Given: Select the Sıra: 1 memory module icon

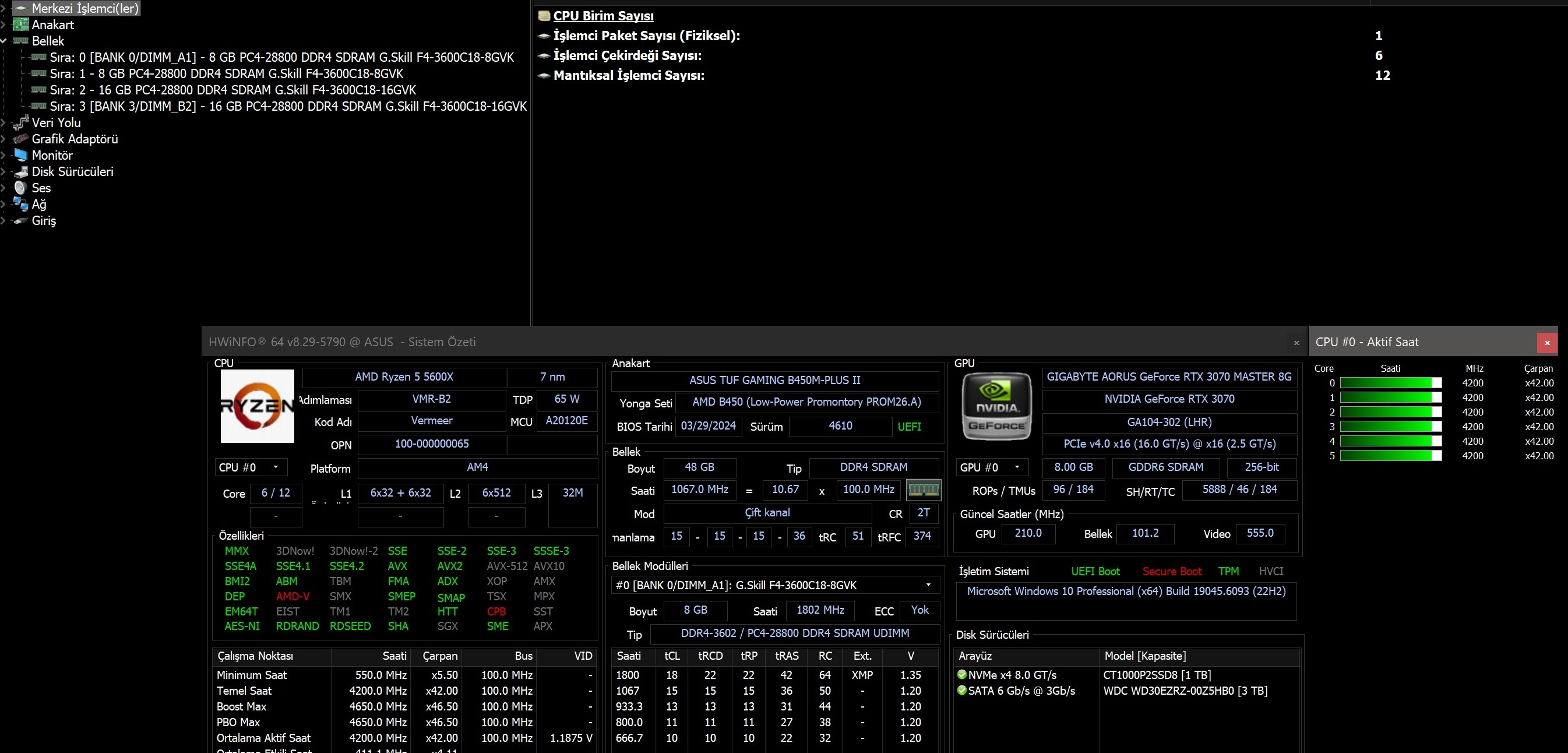Looking at the screenshot, I should (x=39, y=73).
